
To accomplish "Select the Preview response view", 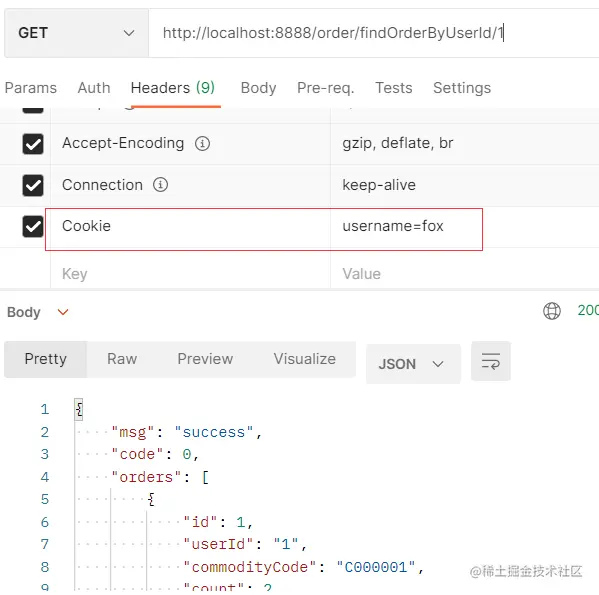I will (205, 359).
